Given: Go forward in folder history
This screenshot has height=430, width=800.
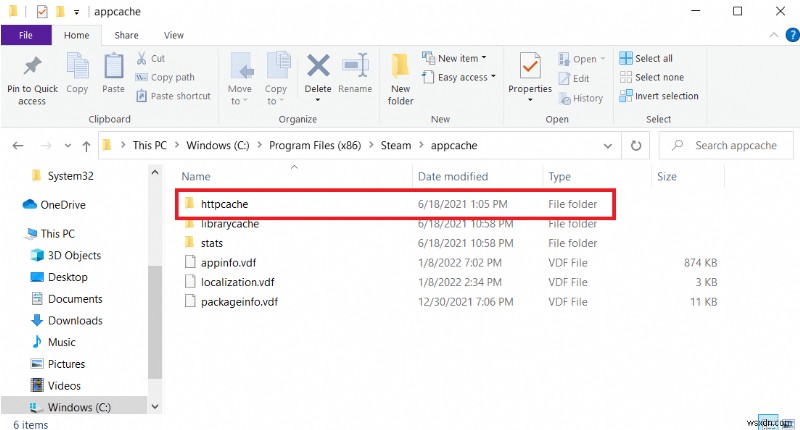Looking at the screenshot, I should point(46,146).
